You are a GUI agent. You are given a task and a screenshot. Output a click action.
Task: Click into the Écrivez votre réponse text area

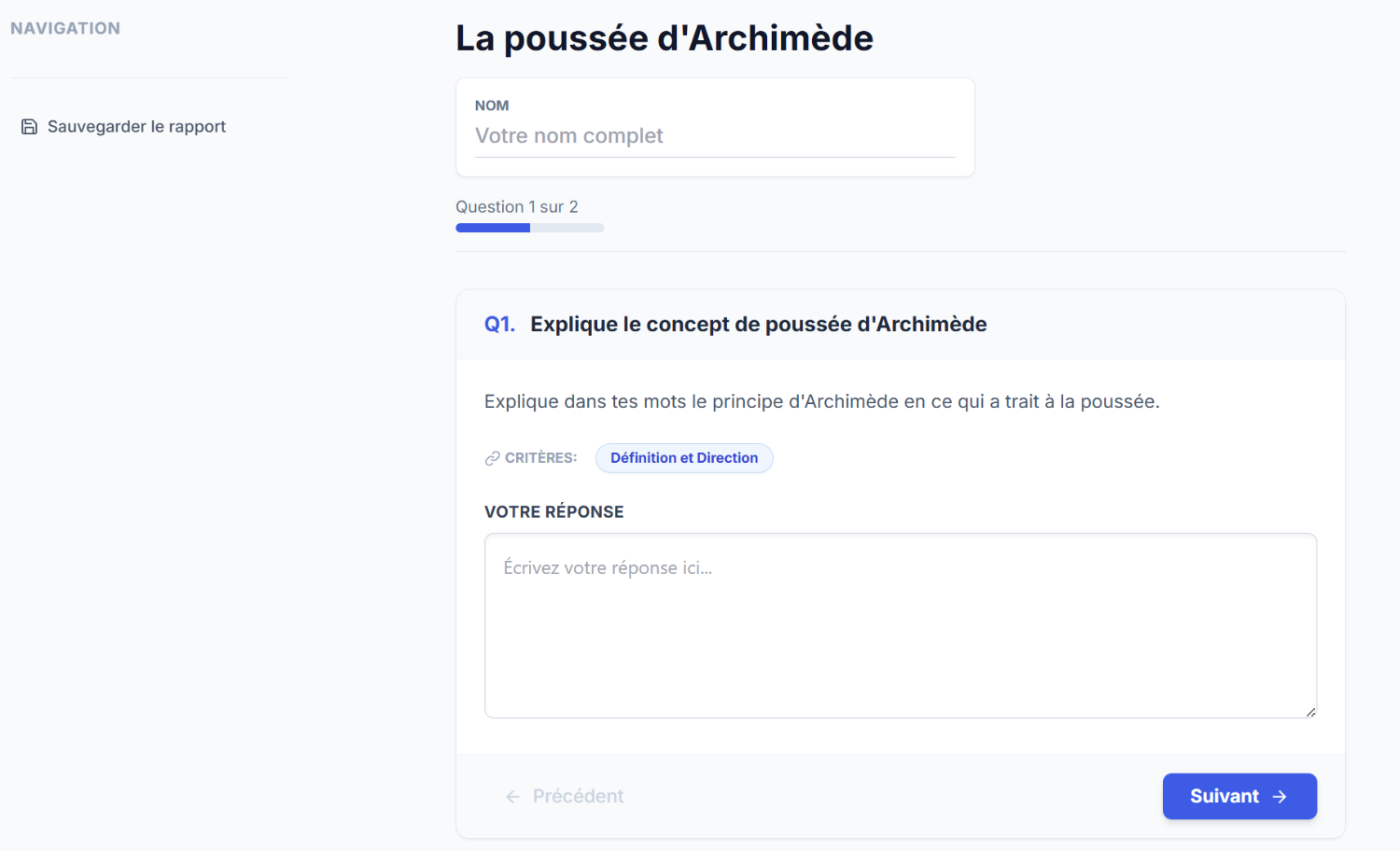point(900,625)
